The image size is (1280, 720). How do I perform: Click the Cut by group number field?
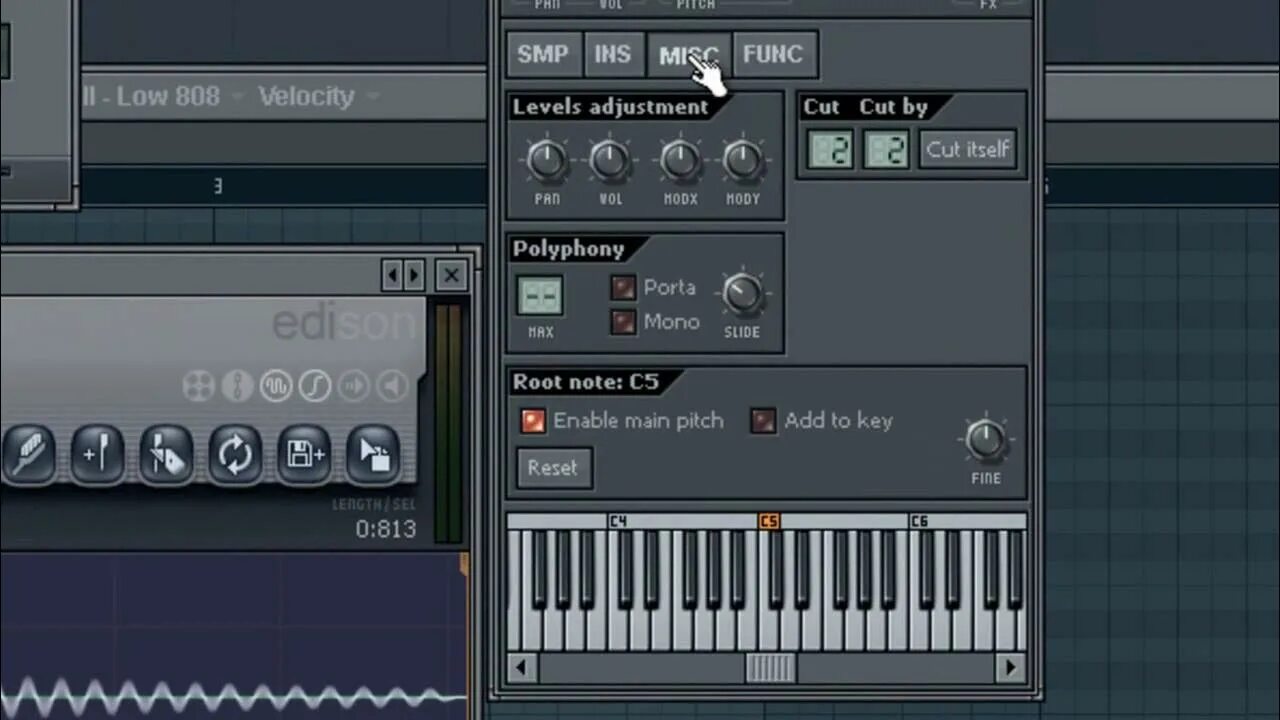pos(886,150)
